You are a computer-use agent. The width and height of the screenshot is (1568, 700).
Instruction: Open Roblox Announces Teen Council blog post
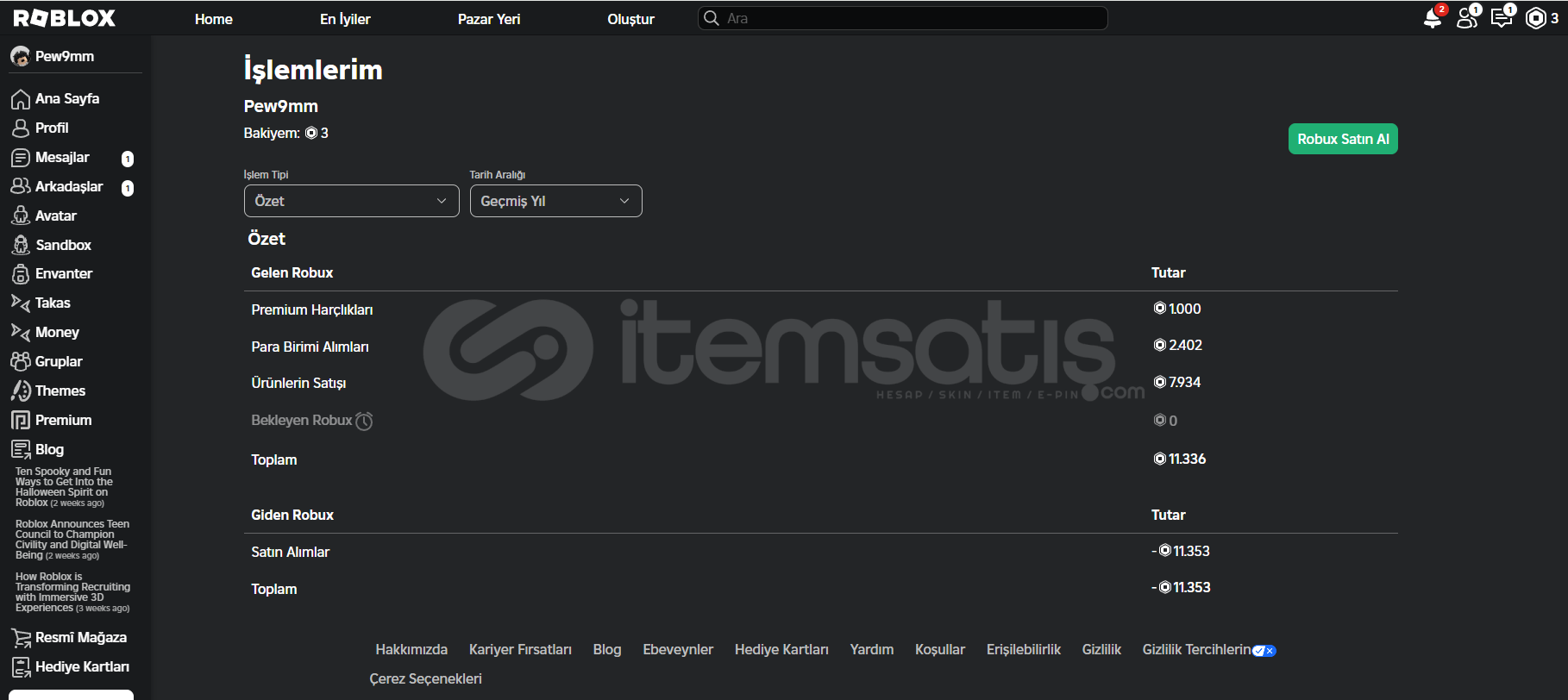click(72, 540)
